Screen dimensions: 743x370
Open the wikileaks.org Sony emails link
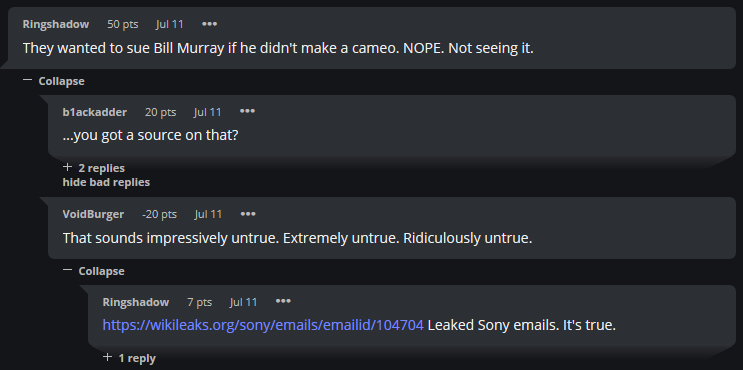click(263, 325)
